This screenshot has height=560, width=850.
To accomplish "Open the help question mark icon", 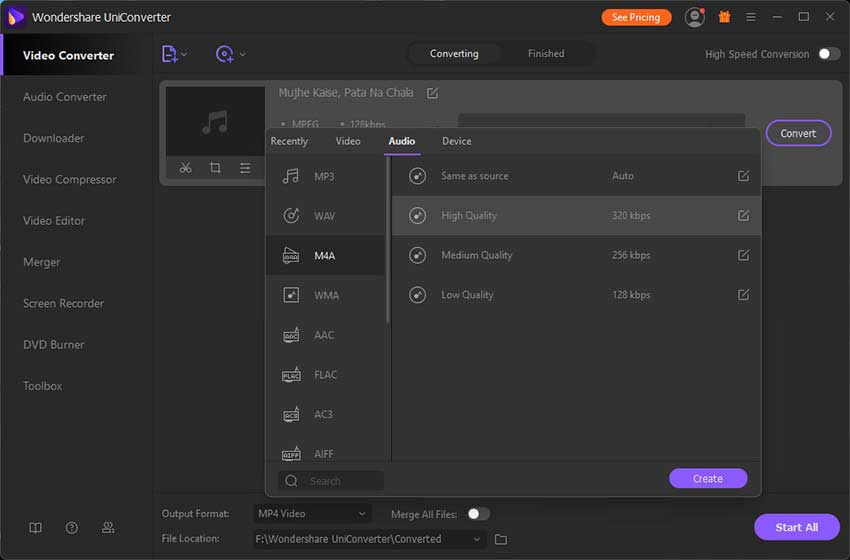I will point(72,527).
